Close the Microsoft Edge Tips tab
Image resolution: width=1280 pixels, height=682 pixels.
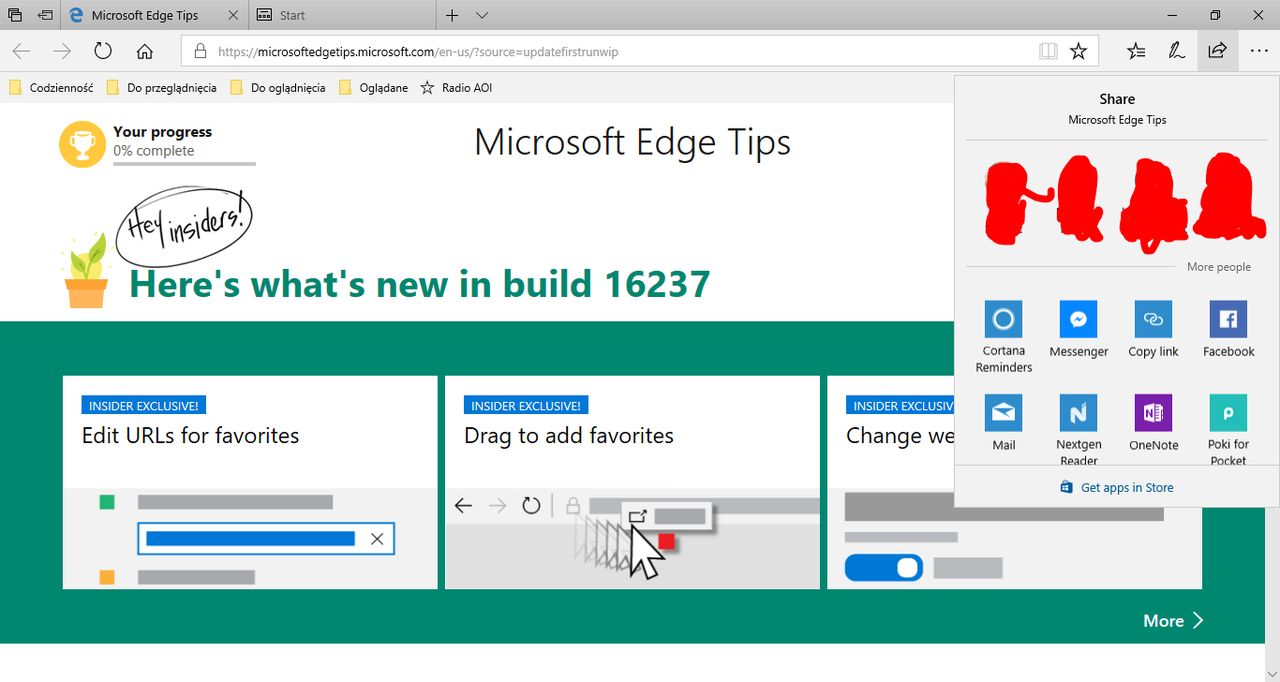click(x=233, y=15)
